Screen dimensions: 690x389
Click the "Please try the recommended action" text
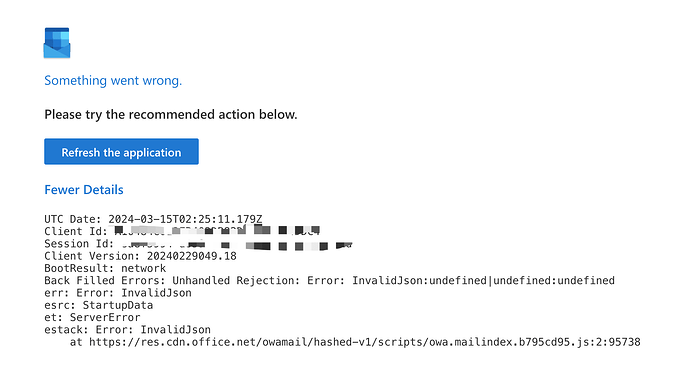(171, 114)
